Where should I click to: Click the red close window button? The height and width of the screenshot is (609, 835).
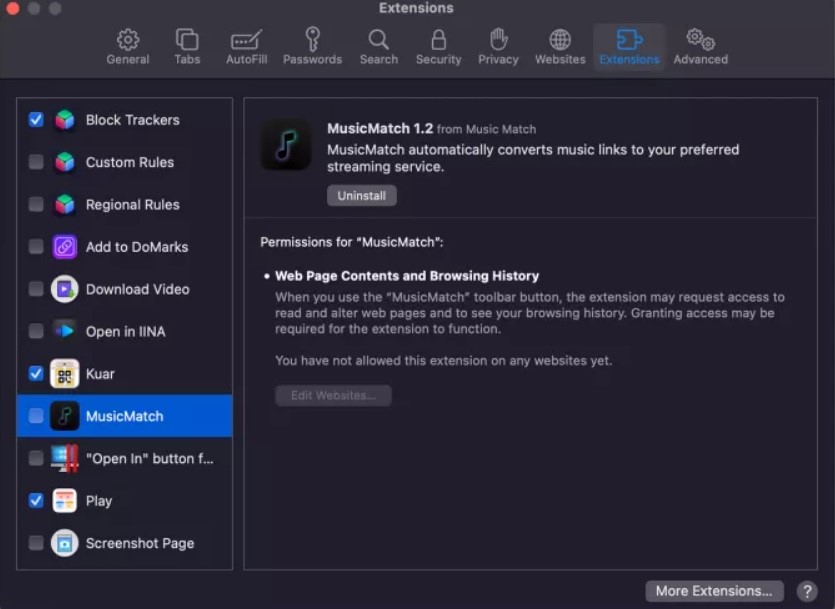pos(12,8)
